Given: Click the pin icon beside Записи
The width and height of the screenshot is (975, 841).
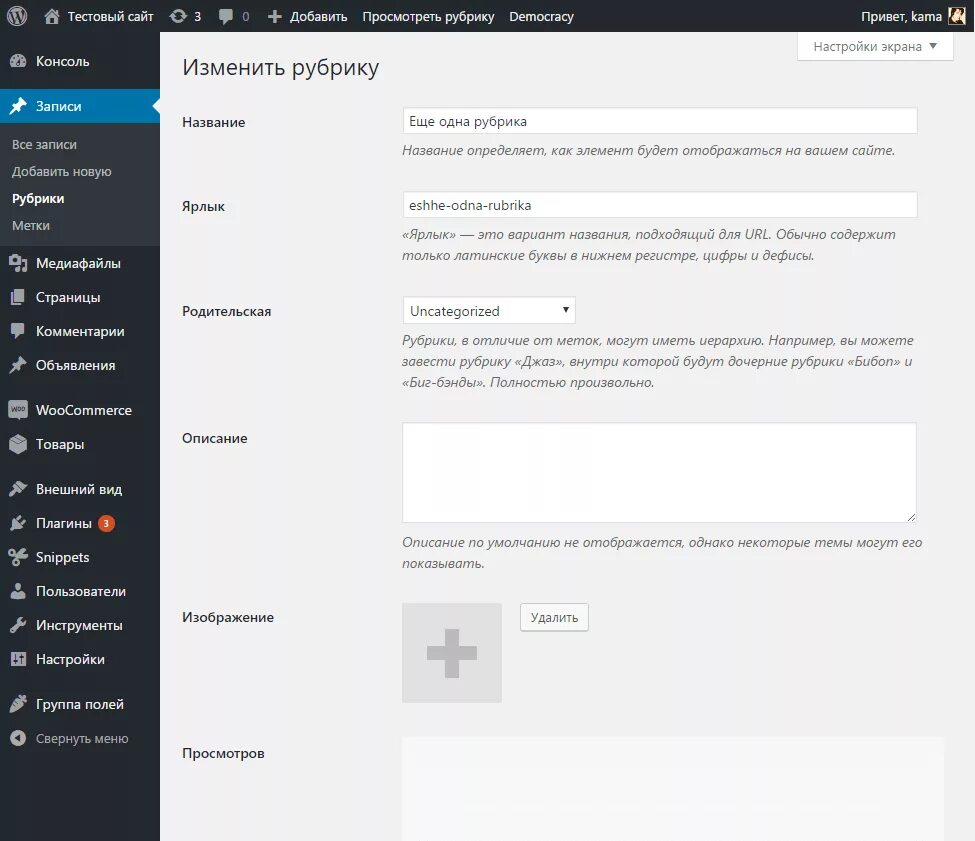Looking at the screenshot, I should pyautogui.click(x=18, y=106).
